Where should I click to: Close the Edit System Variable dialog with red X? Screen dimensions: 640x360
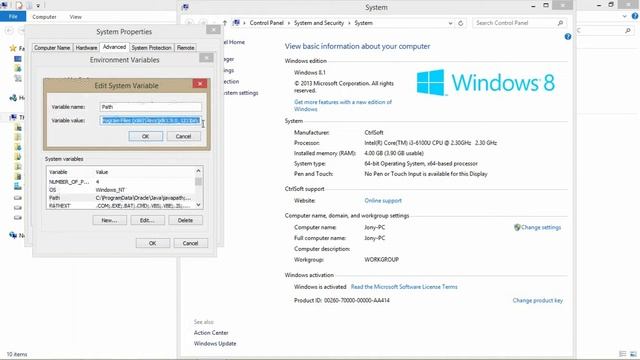click(200, 84)
